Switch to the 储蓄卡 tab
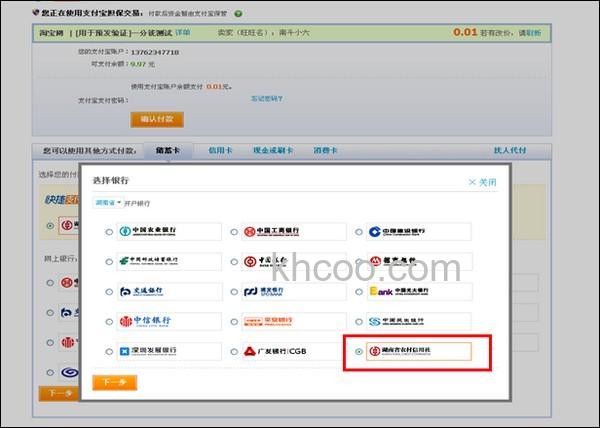The height and width of the screenshot is (428, 600). point(168,151)
